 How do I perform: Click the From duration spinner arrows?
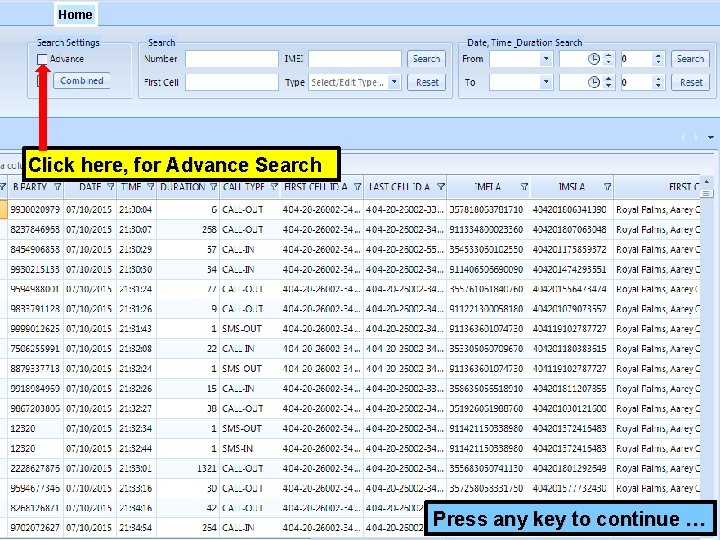[x=657, y=59]
